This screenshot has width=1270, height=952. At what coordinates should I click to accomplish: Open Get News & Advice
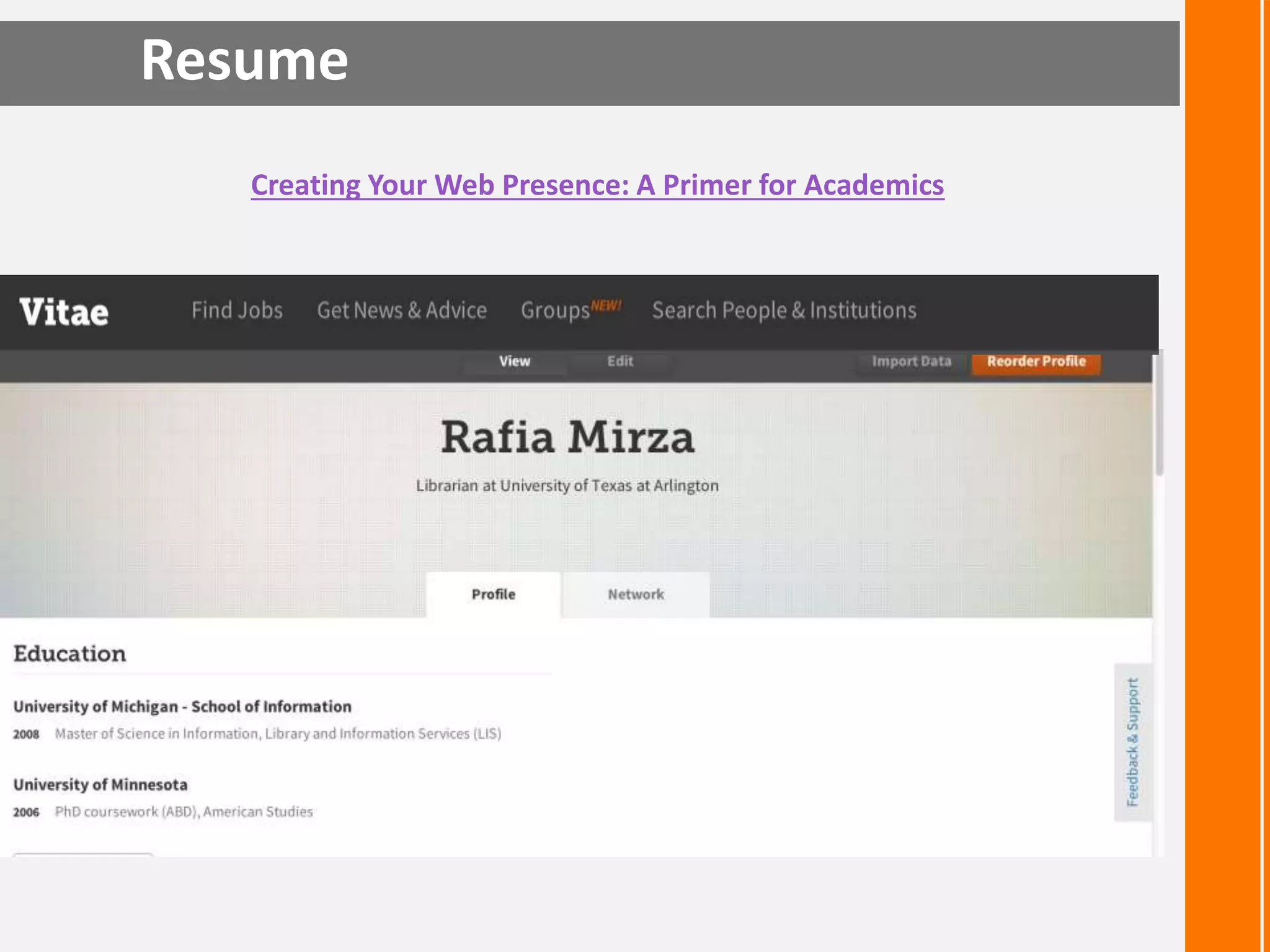tap(402, 310)
